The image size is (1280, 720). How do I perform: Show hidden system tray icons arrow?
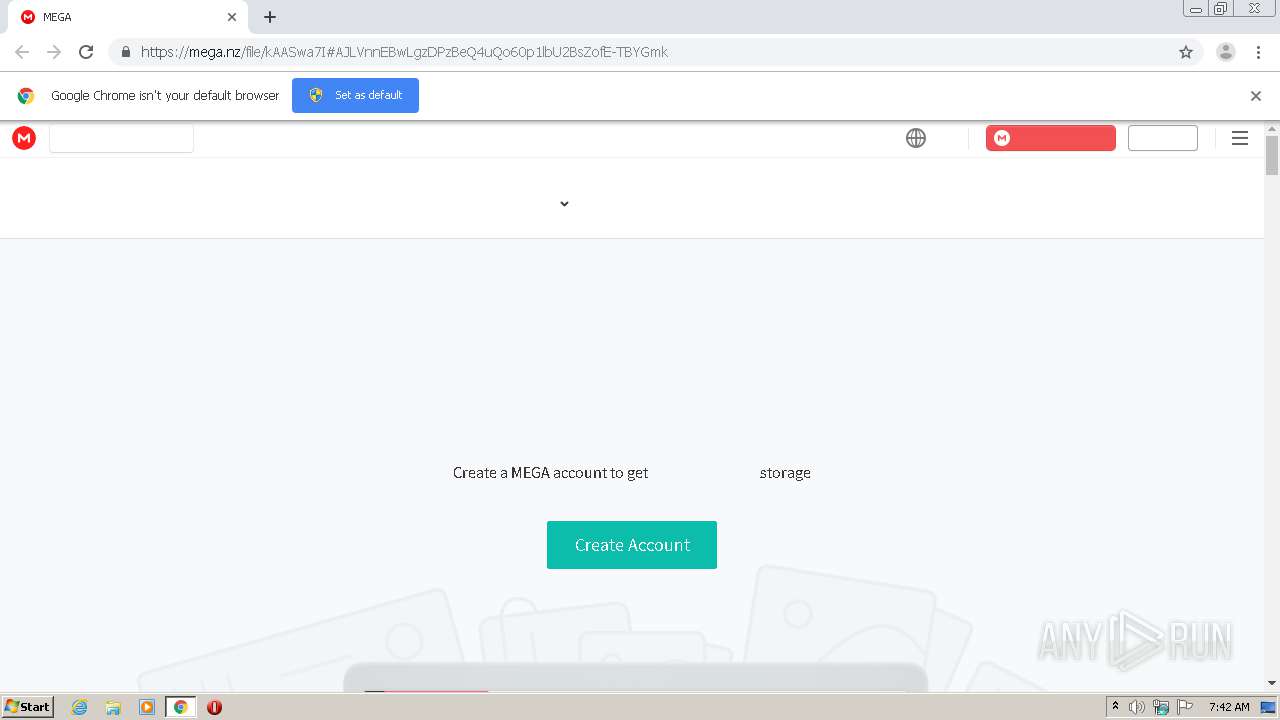tap(1116, 707)
